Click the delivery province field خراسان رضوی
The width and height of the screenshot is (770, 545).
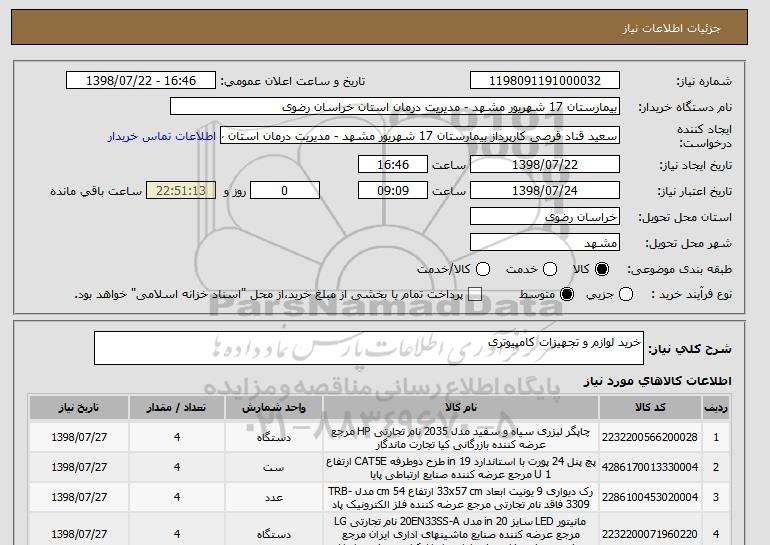pyautogui.click(x=545, y=217)
